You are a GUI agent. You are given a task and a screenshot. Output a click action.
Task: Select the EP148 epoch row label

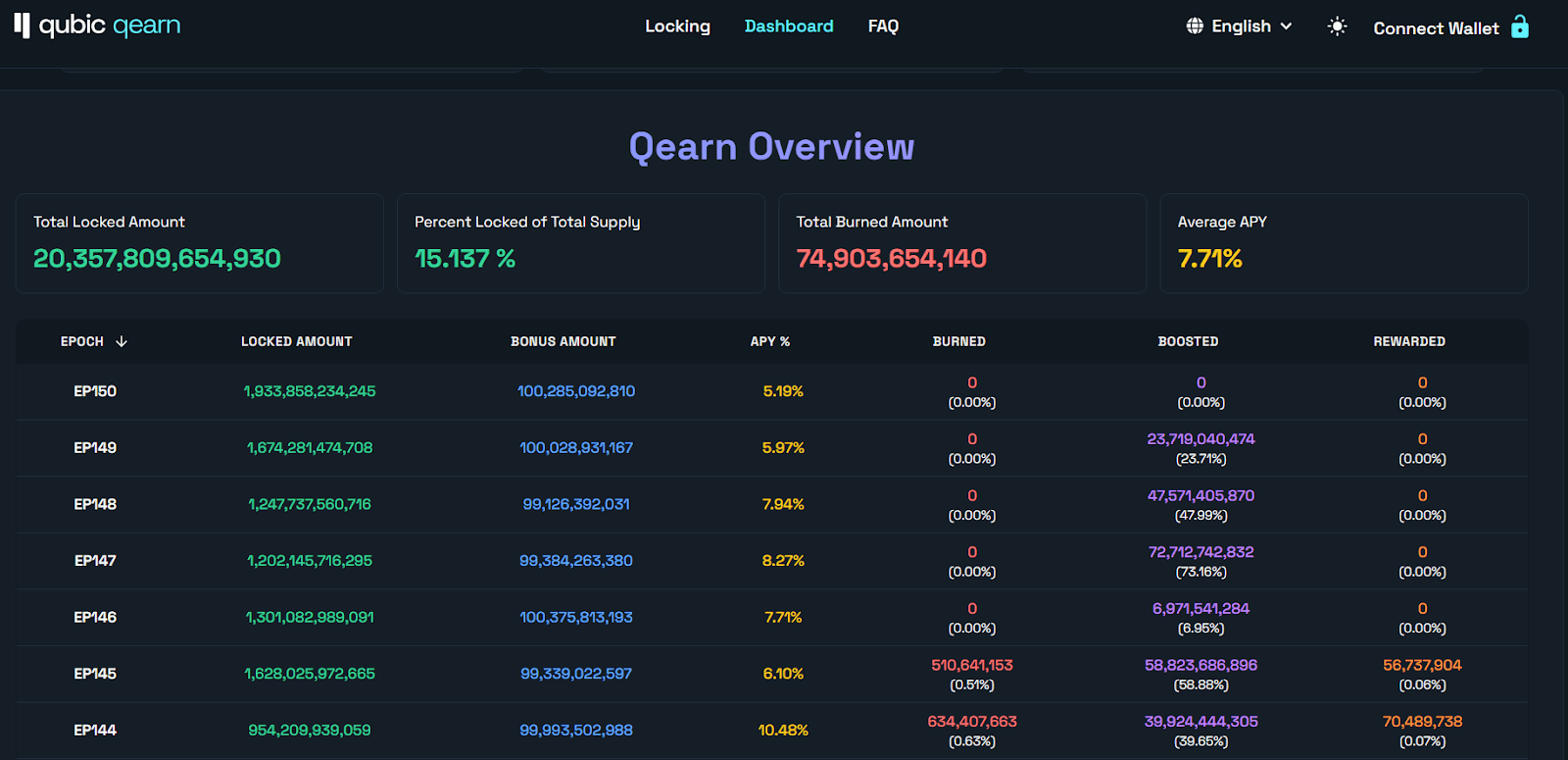click(x=95, y=504)
